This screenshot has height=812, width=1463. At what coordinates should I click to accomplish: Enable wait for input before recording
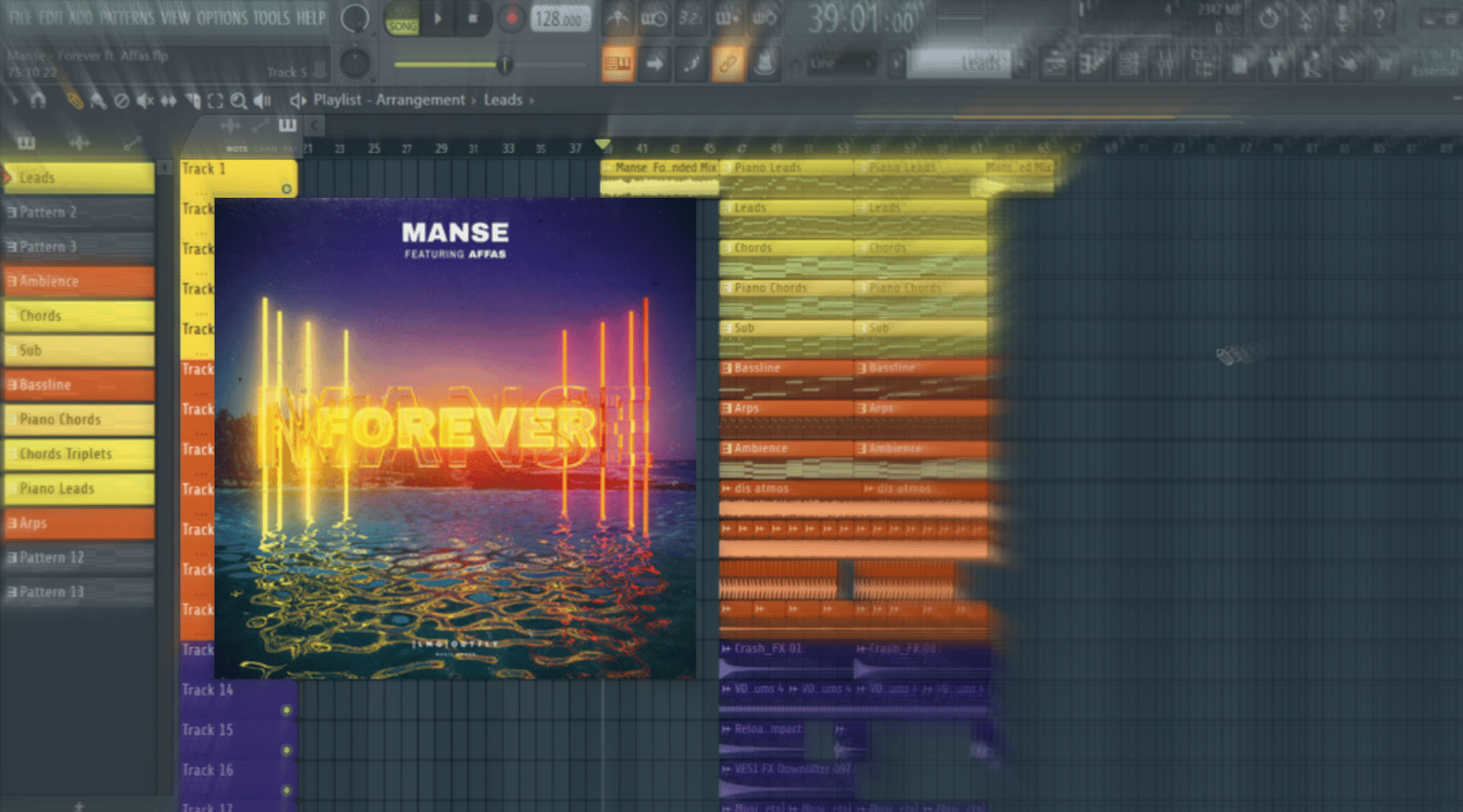[653, 18]
